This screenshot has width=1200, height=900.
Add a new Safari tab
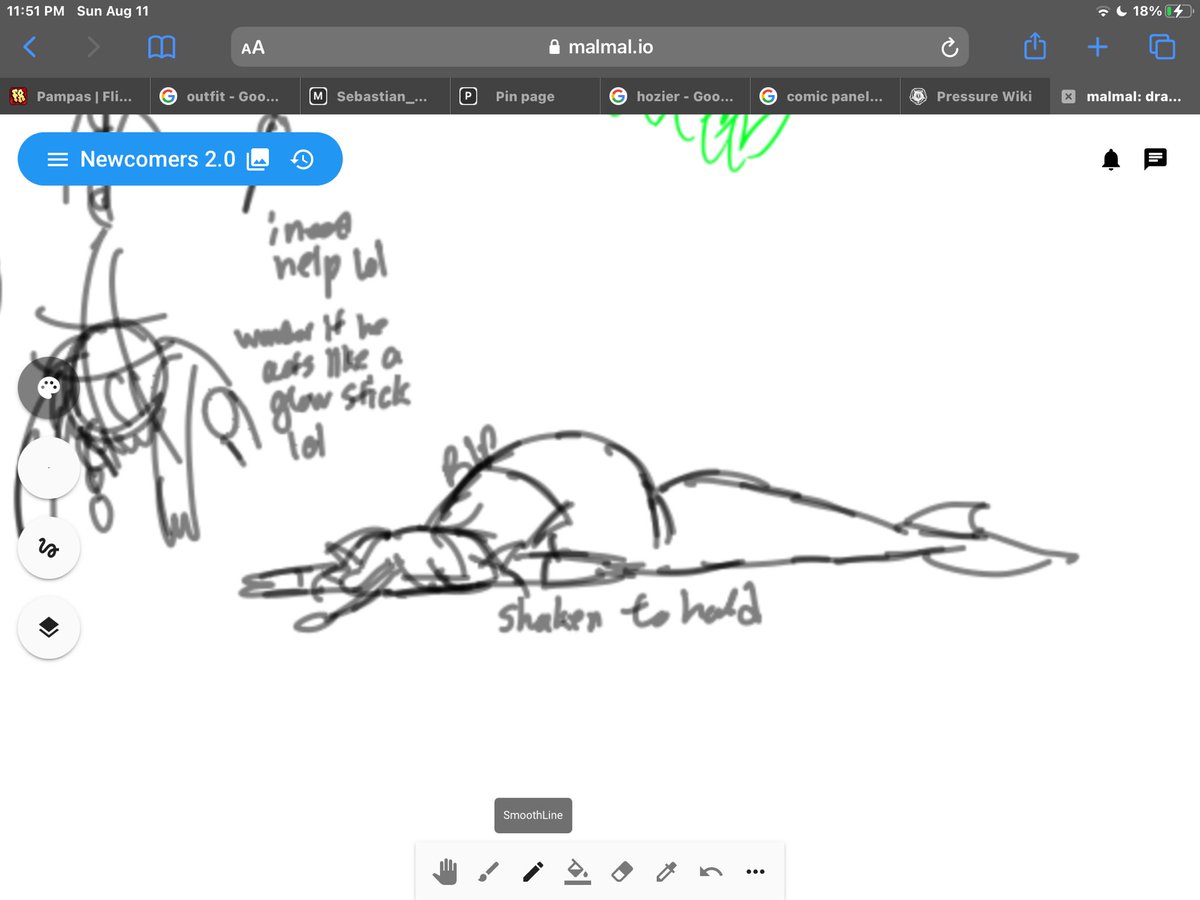pyautogui.click(x=1098, y=47)
